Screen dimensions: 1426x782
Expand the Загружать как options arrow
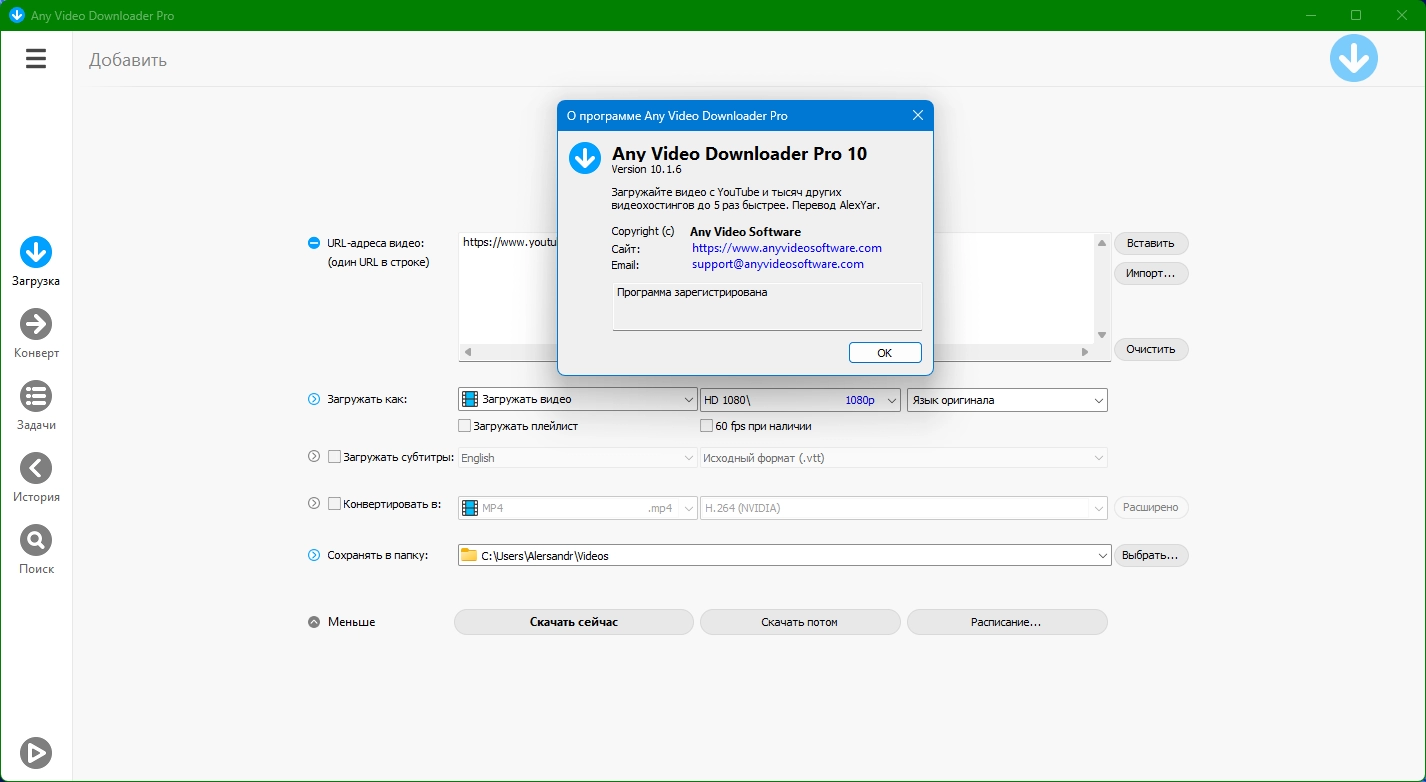pyautogui.click(x=314, y=399)
